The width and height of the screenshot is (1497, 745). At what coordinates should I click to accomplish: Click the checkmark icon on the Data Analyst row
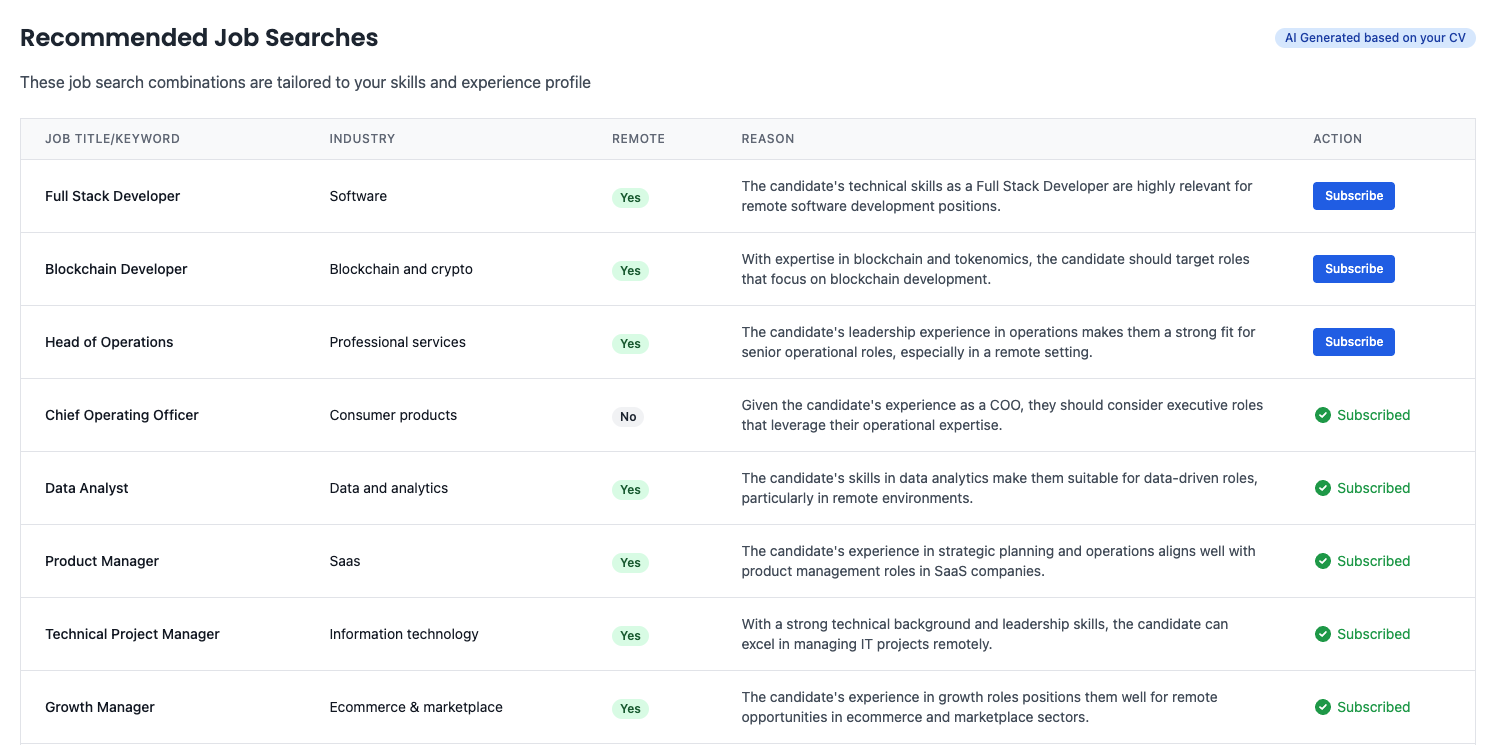pyautogui.click(x=1323, y=488)
